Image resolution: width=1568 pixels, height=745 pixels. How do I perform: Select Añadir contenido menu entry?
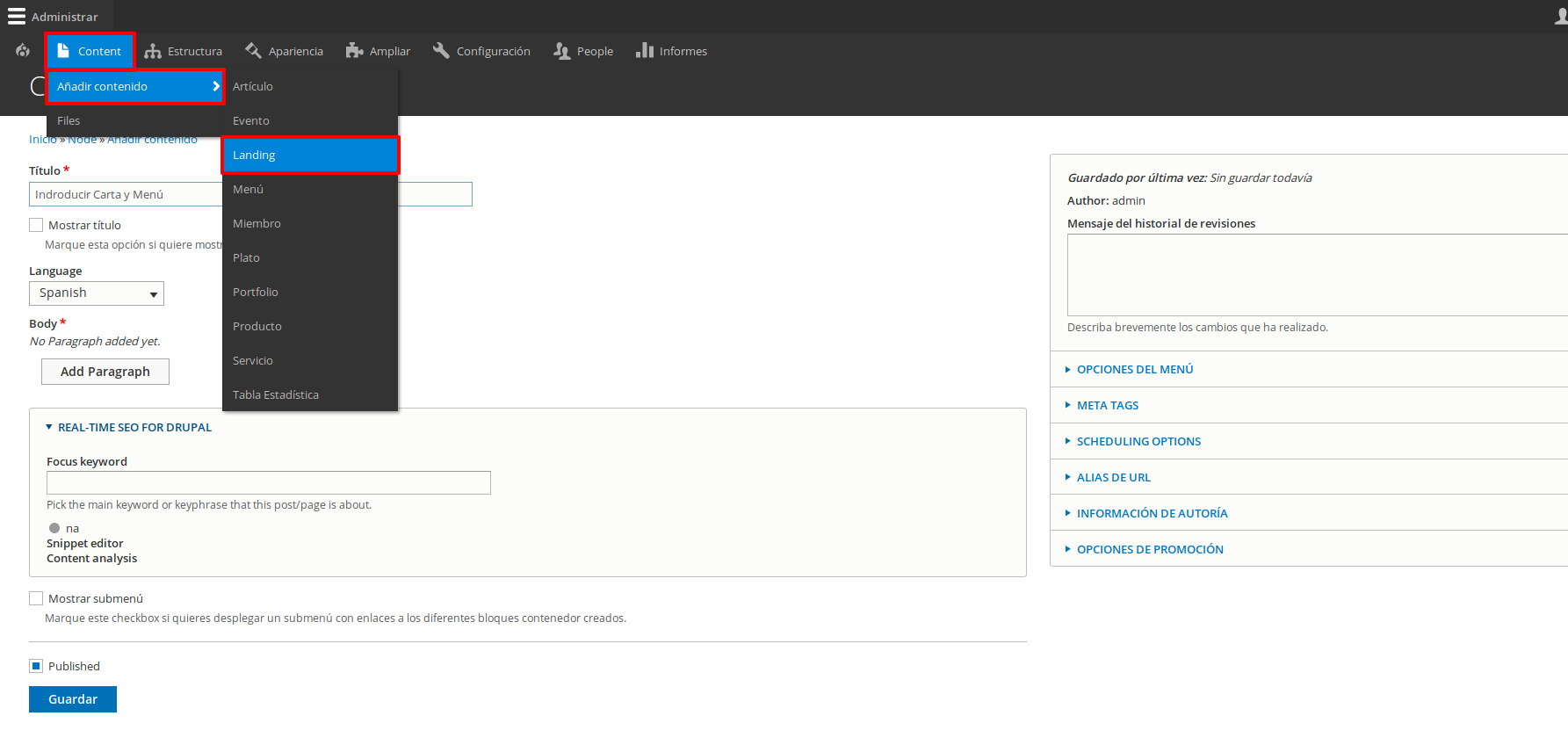tap(136, 86)
